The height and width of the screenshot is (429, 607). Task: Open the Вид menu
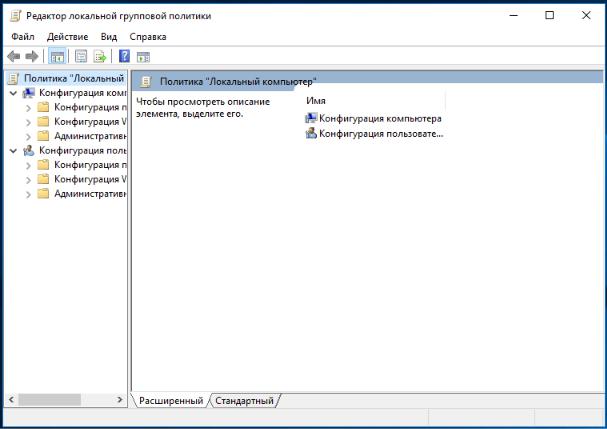coord(109,37)
